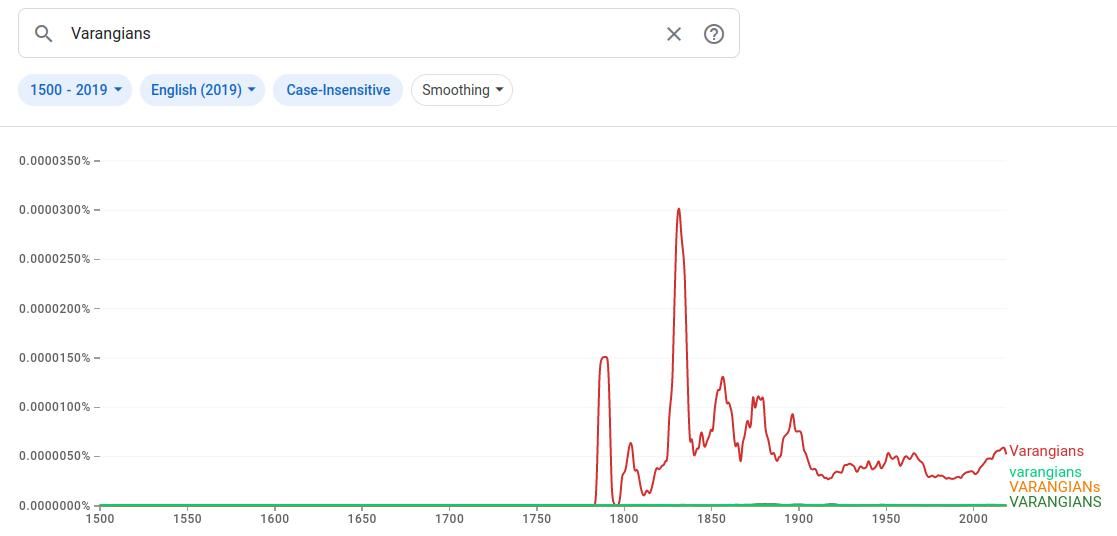Click the 1900 x-axis year label
This screenshot has width=1117, height=536.
tap(798, 519)
